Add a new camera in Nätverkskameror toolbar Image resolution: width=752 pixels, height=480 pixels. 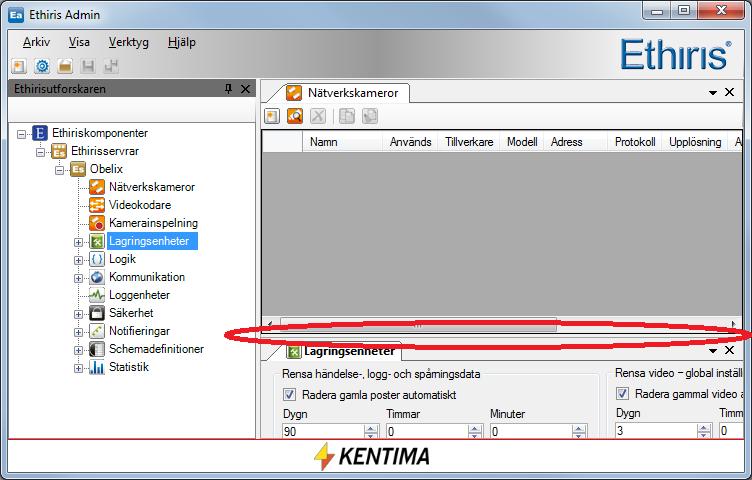272,116
